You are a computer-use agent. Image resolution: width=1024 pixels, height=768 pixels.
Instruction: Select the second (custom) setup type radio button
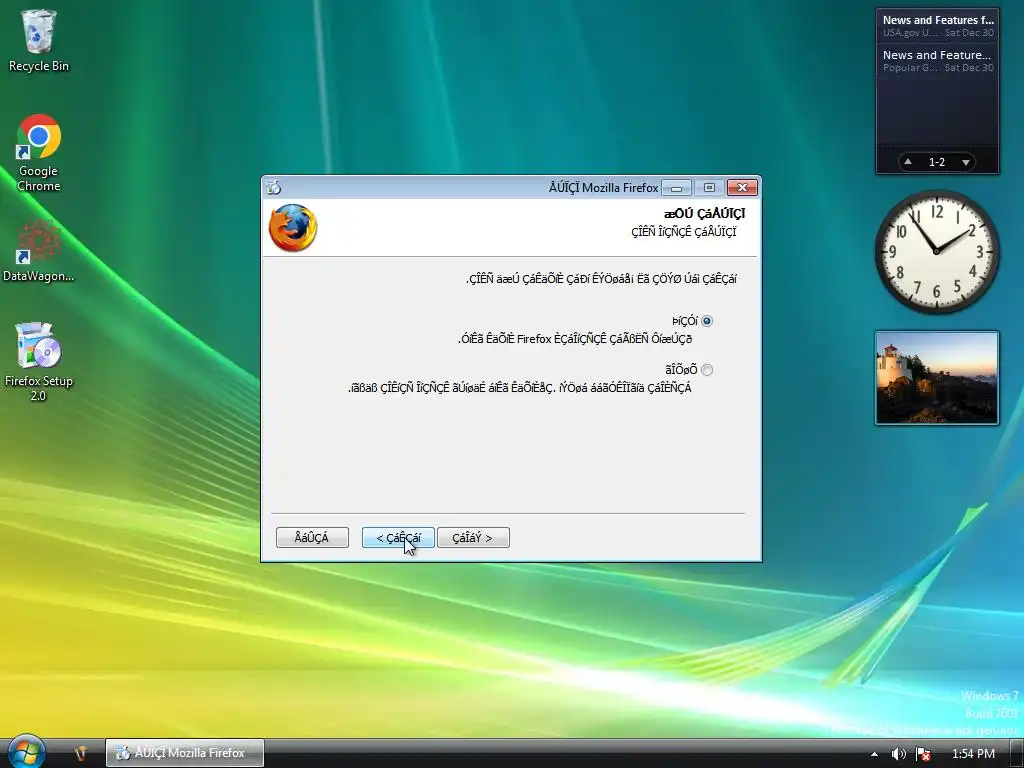coord(707,370)
